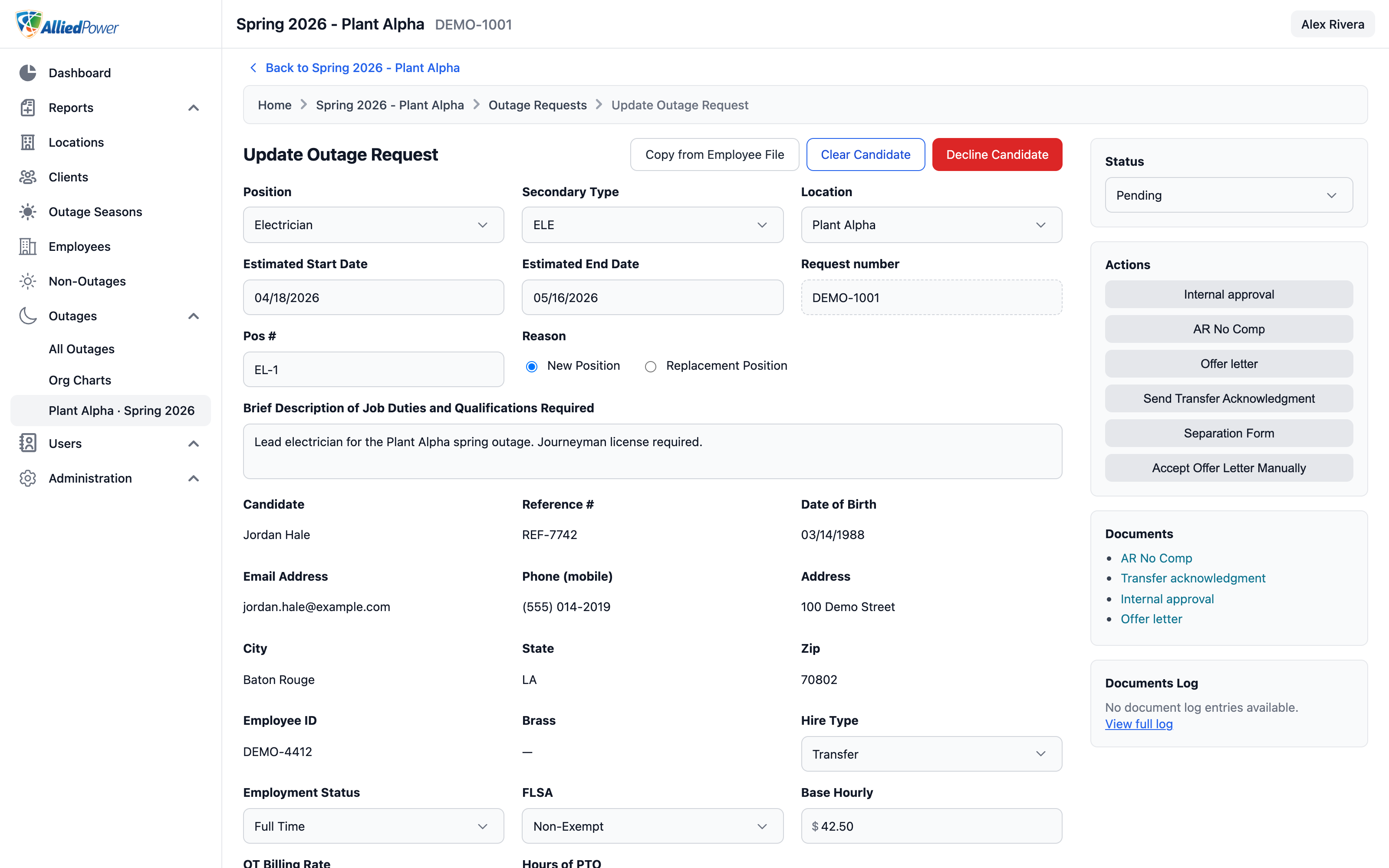Click the AR No Comp action button
Screen dimensions: 1389x868
click(x=1229, y=329)
